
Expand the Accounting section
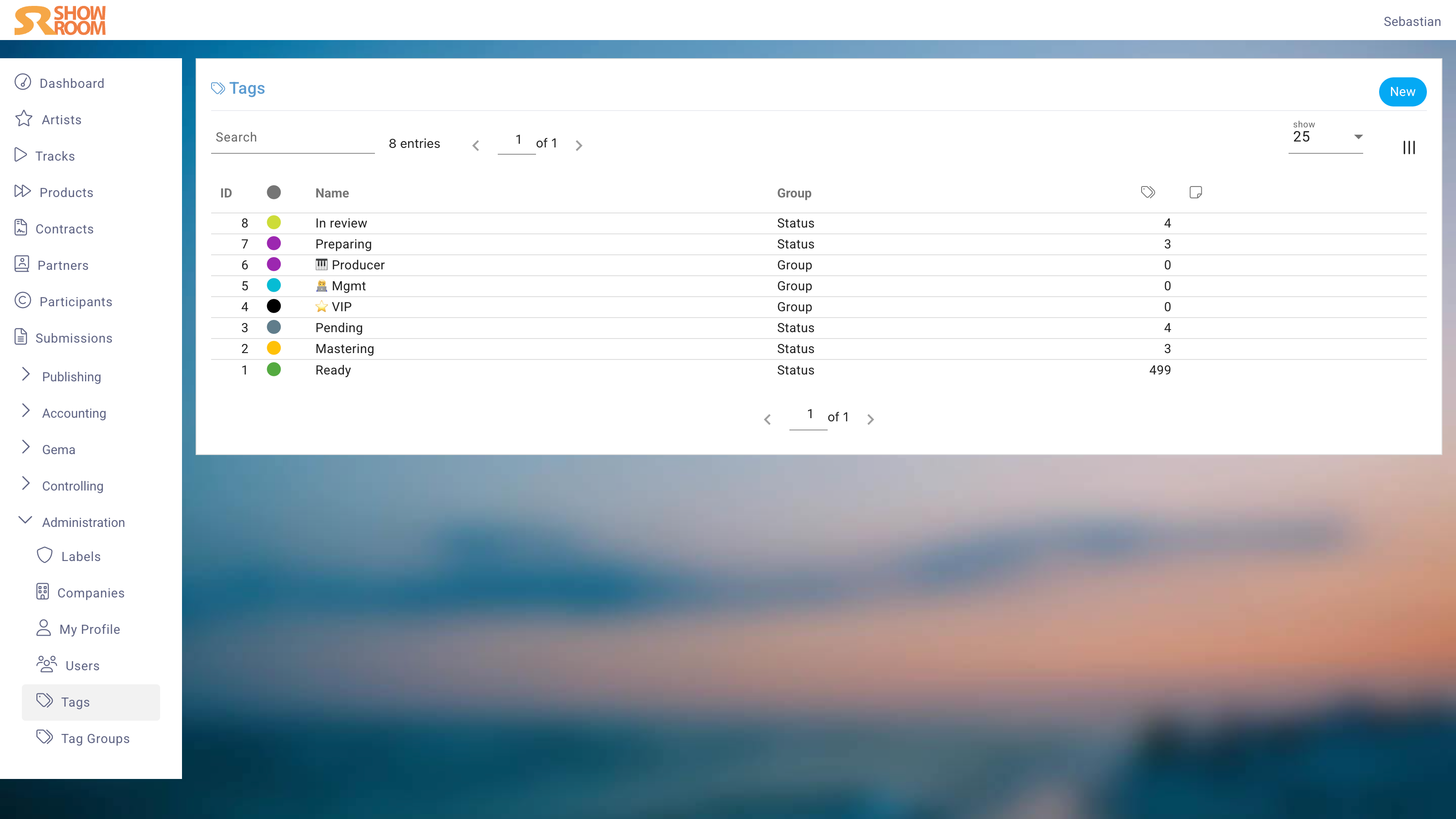[73, 413]
